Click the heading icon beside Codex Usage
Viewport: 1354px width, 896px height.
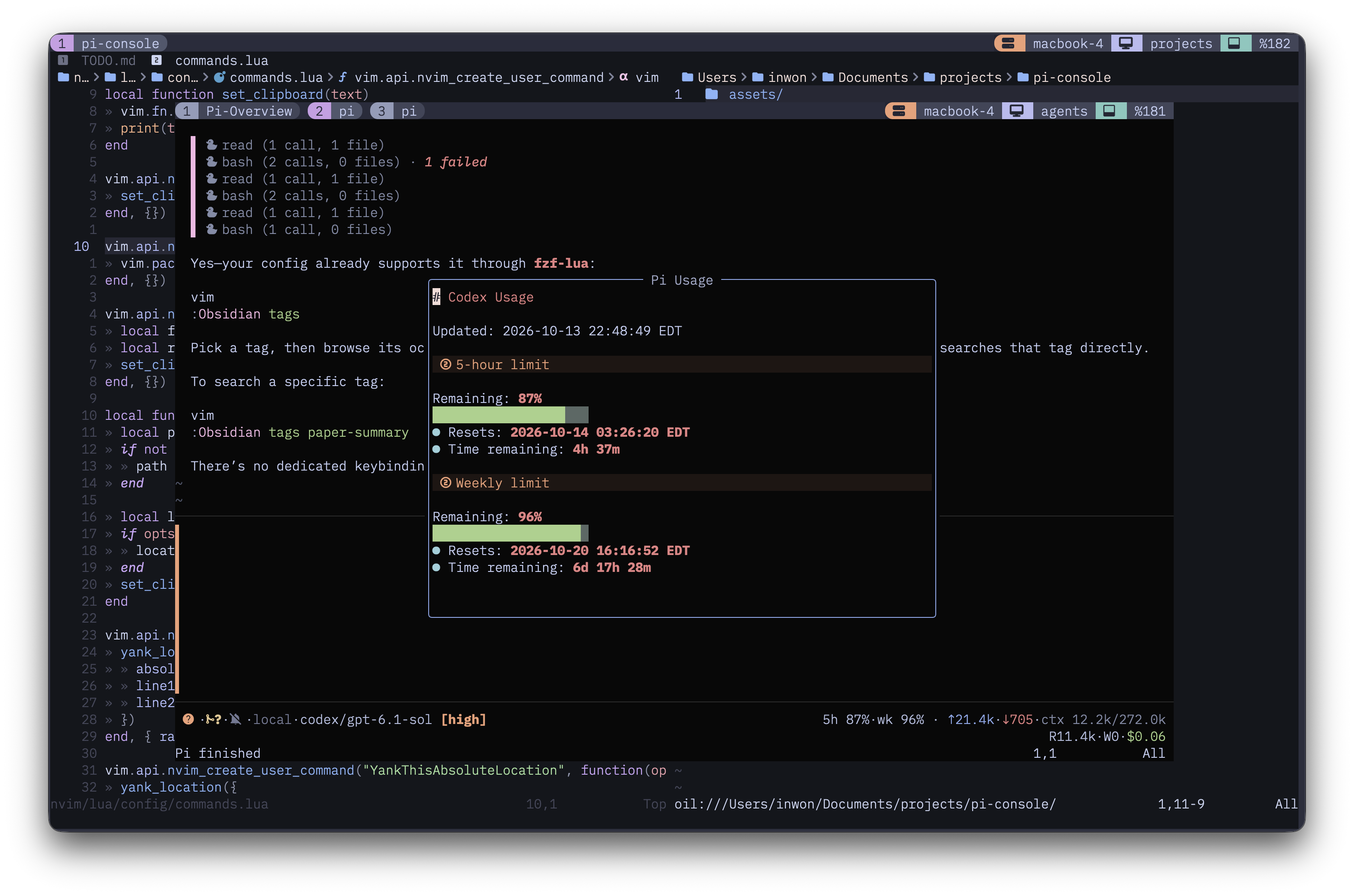click(436, 297)
